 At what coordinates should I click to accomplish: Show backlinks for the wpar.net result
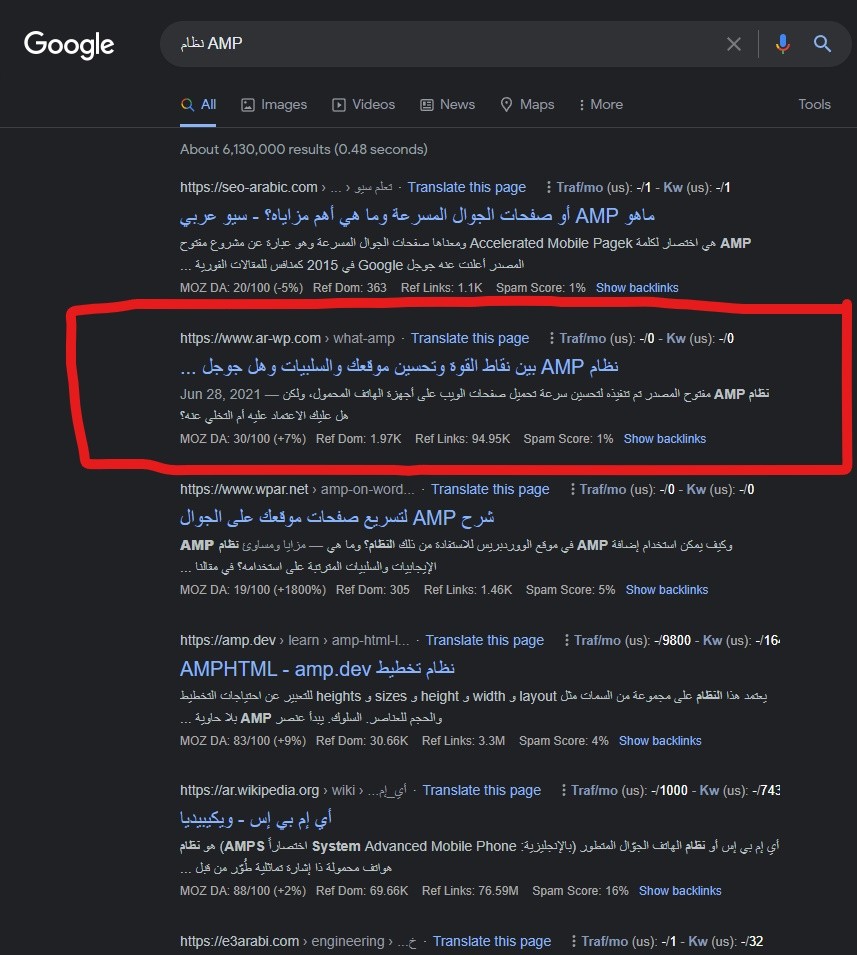point(667,590)
